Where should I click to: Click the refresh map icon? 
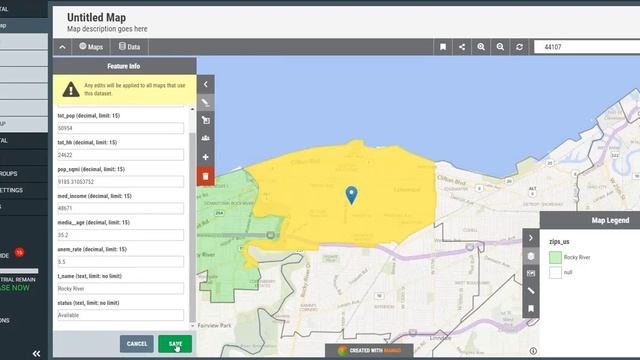519,47
